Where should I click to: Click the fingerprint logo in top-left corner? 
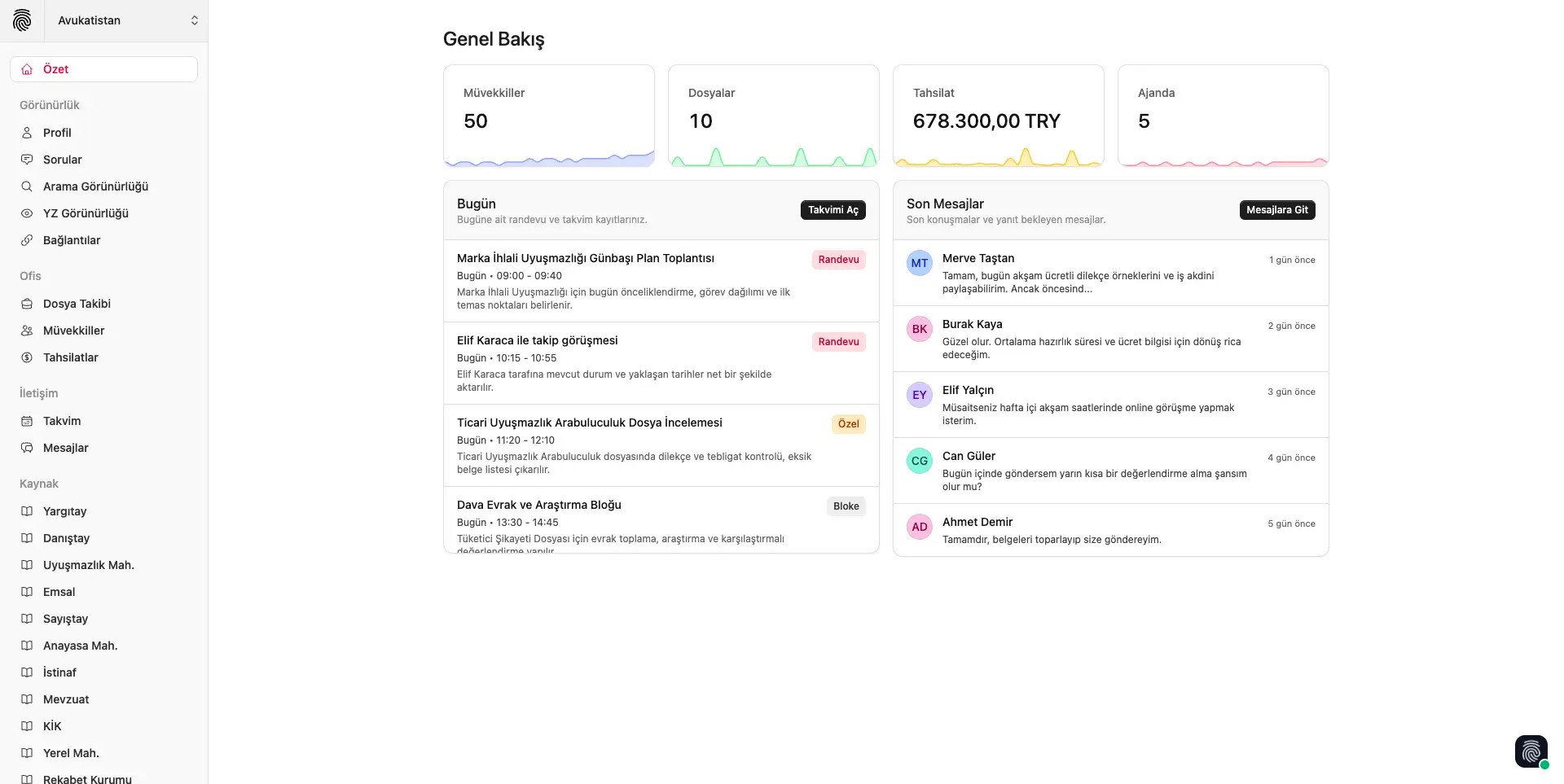(x=22, y=20)
